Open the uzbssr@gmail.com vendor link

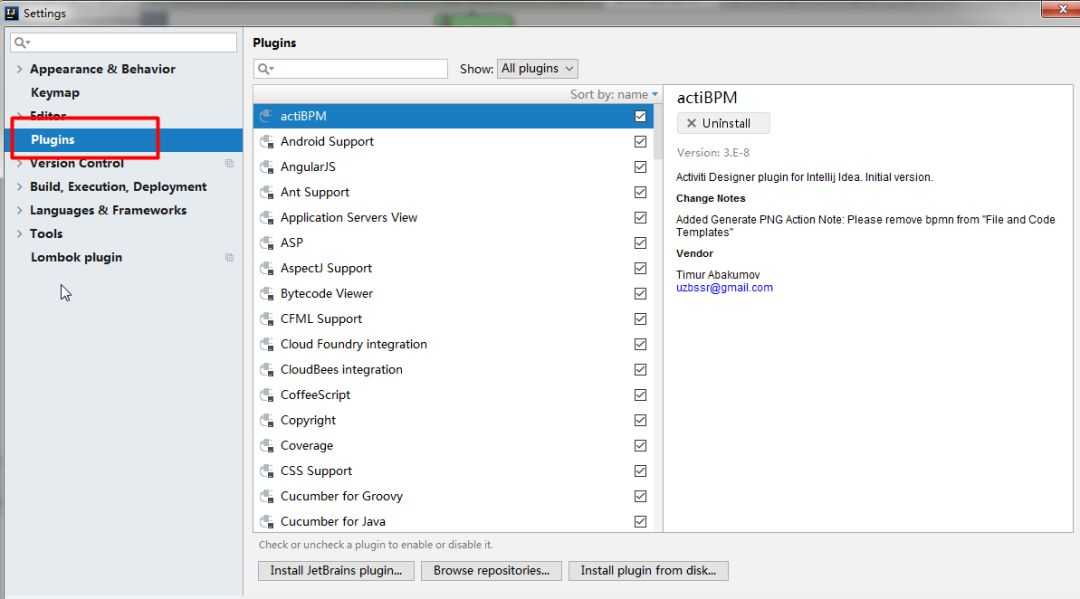pyautogui.click(x=724, y=288)
